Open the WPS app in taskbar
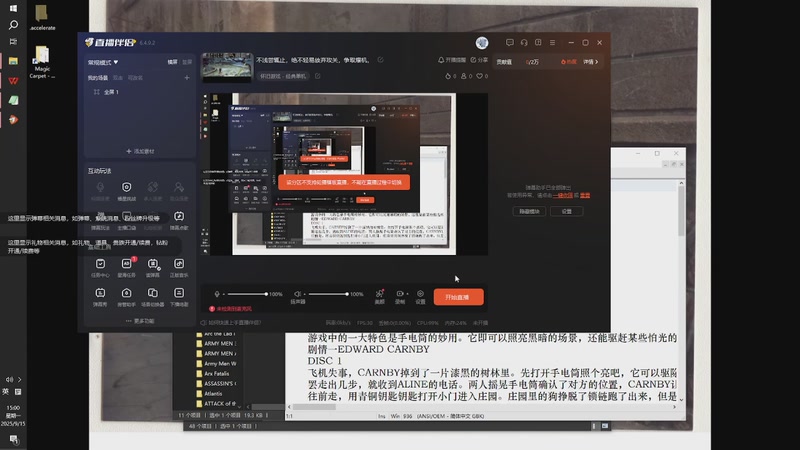 (13, 81)
